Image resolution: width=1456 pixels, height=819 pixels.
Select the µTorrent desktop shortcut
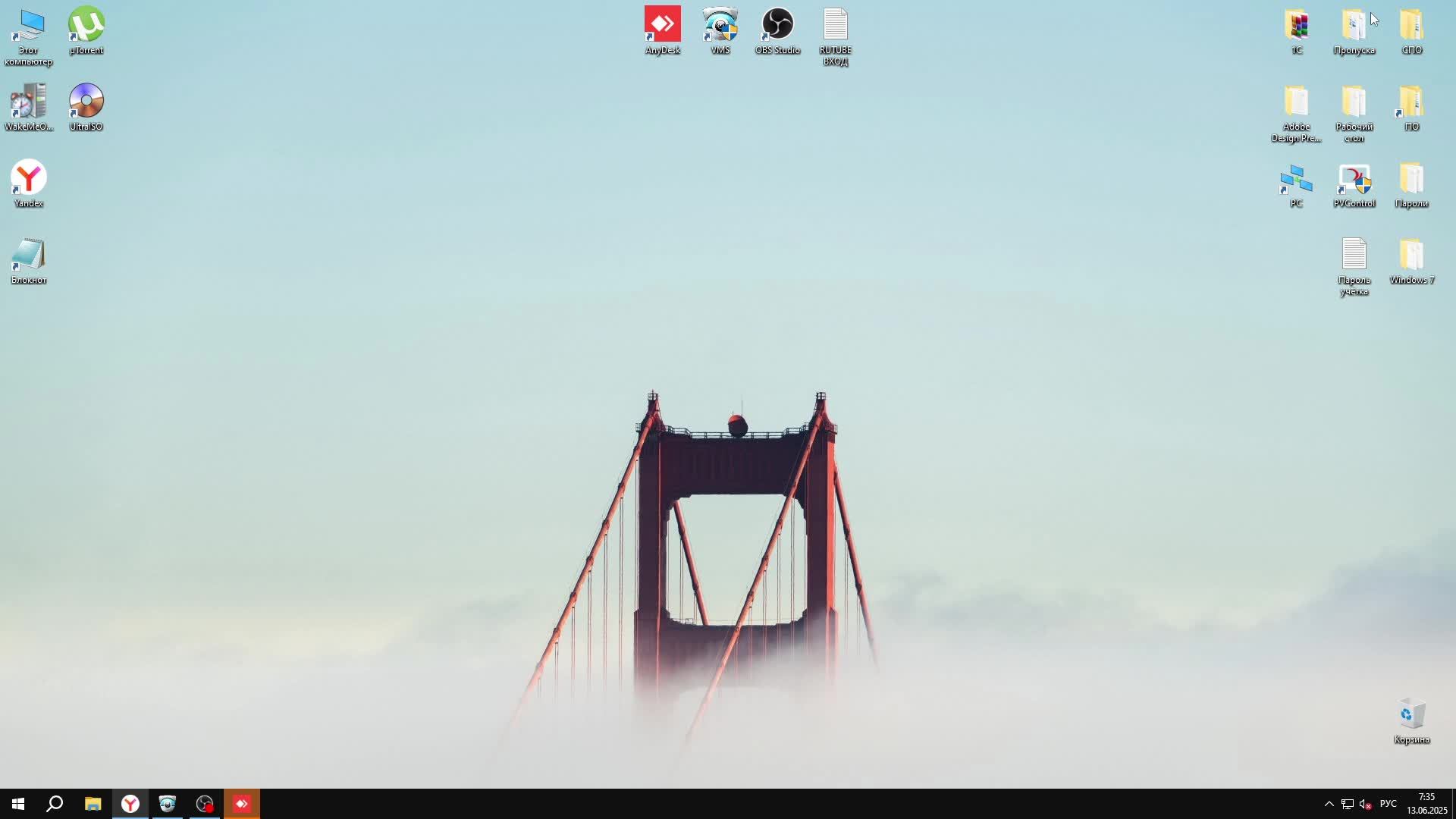86,31
